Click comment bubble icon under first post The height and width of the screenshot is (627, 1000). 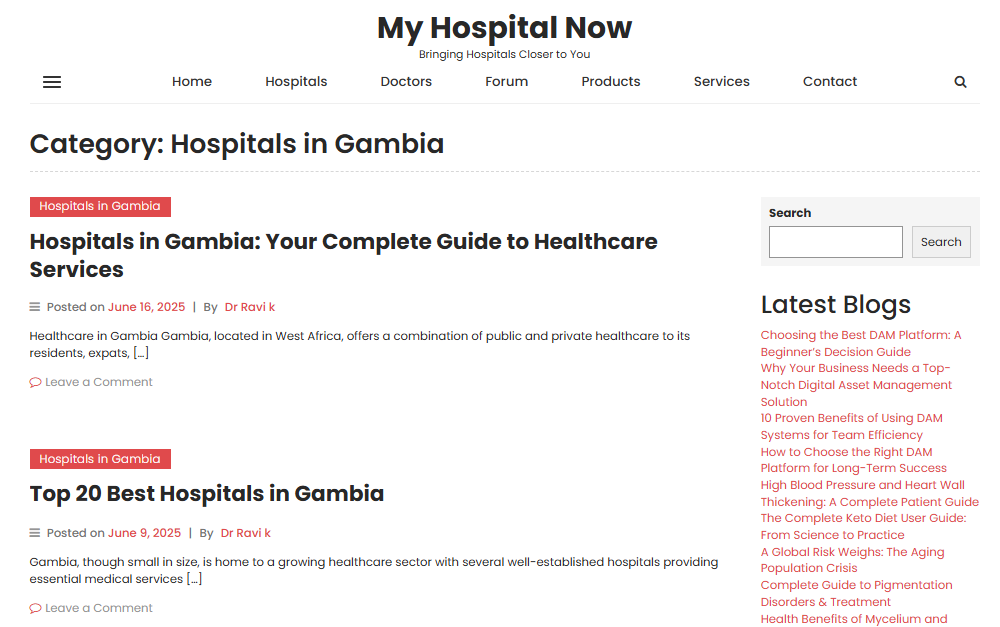tap(35, 382)
